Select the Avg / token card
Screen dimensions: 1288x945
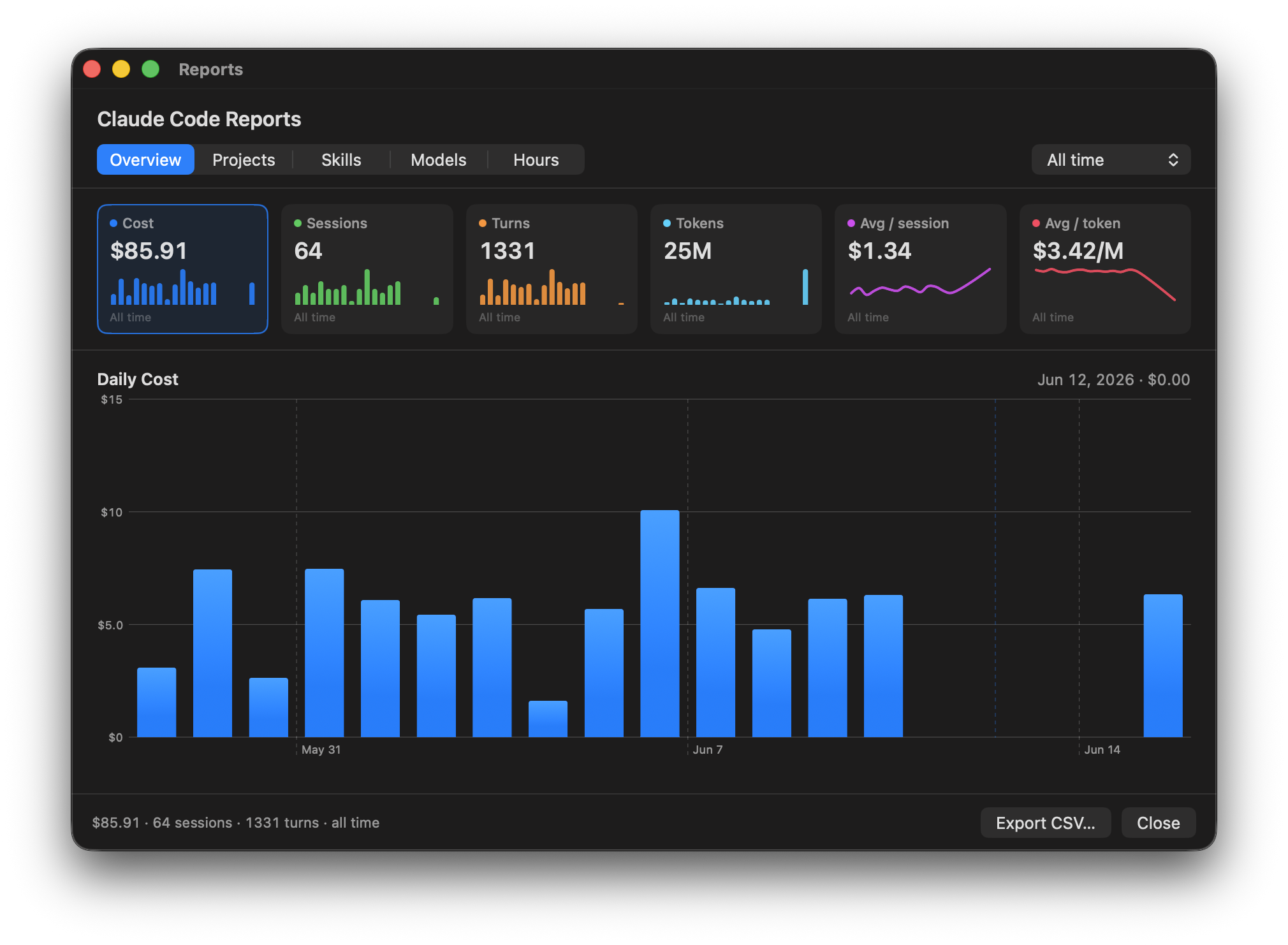click(1105, 269)
